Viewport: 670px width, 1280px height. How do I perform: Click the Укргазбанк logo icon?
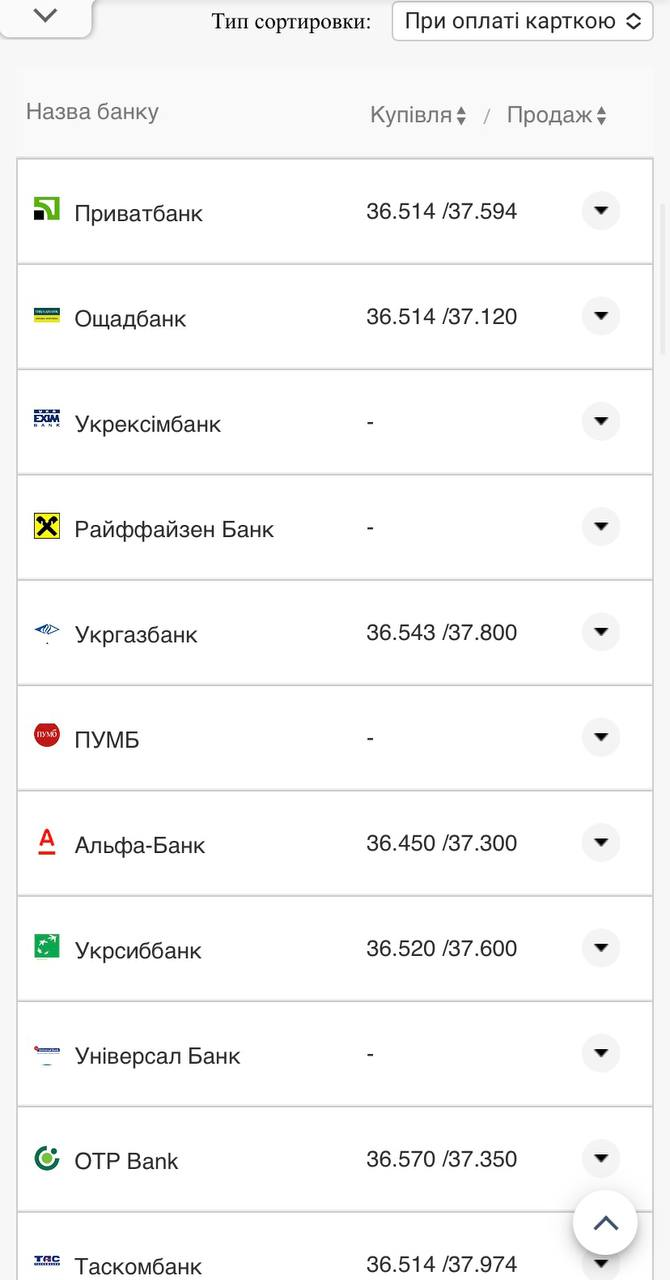(x=47, y=631)
